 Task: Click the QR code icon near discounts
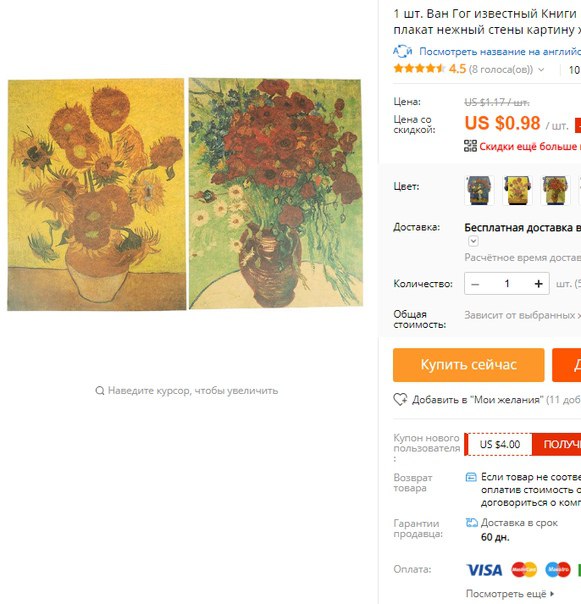click(x=470, y=146)
